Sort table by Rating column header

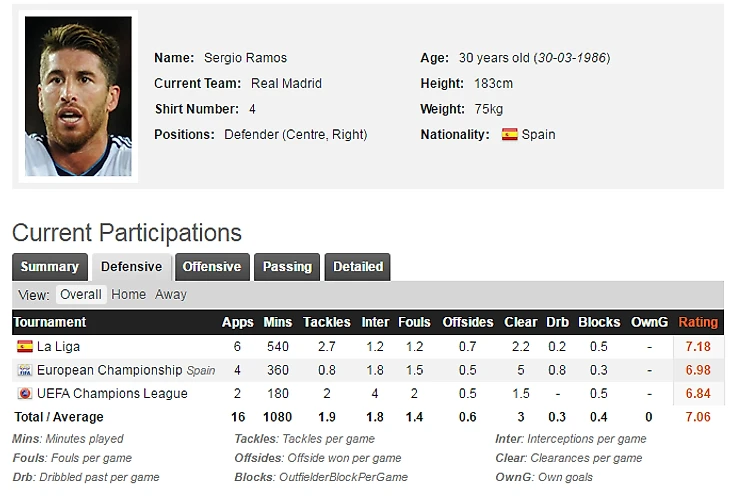[x=698, y=322]
